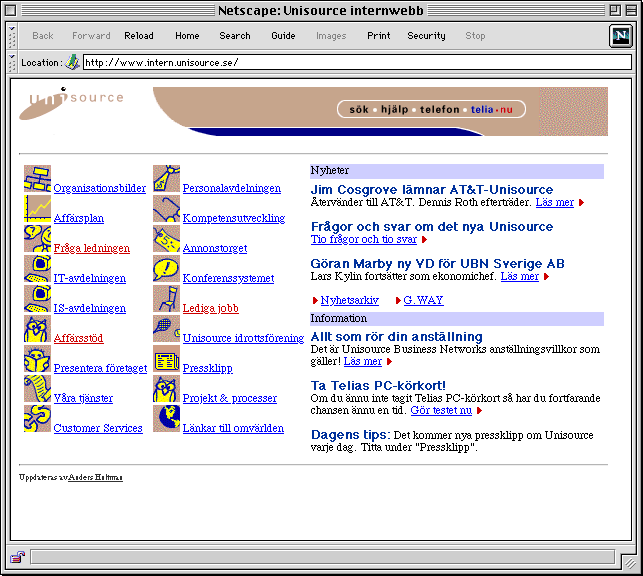Click hjälp in the banner navigation
The image size is (643, 576).
394,109
